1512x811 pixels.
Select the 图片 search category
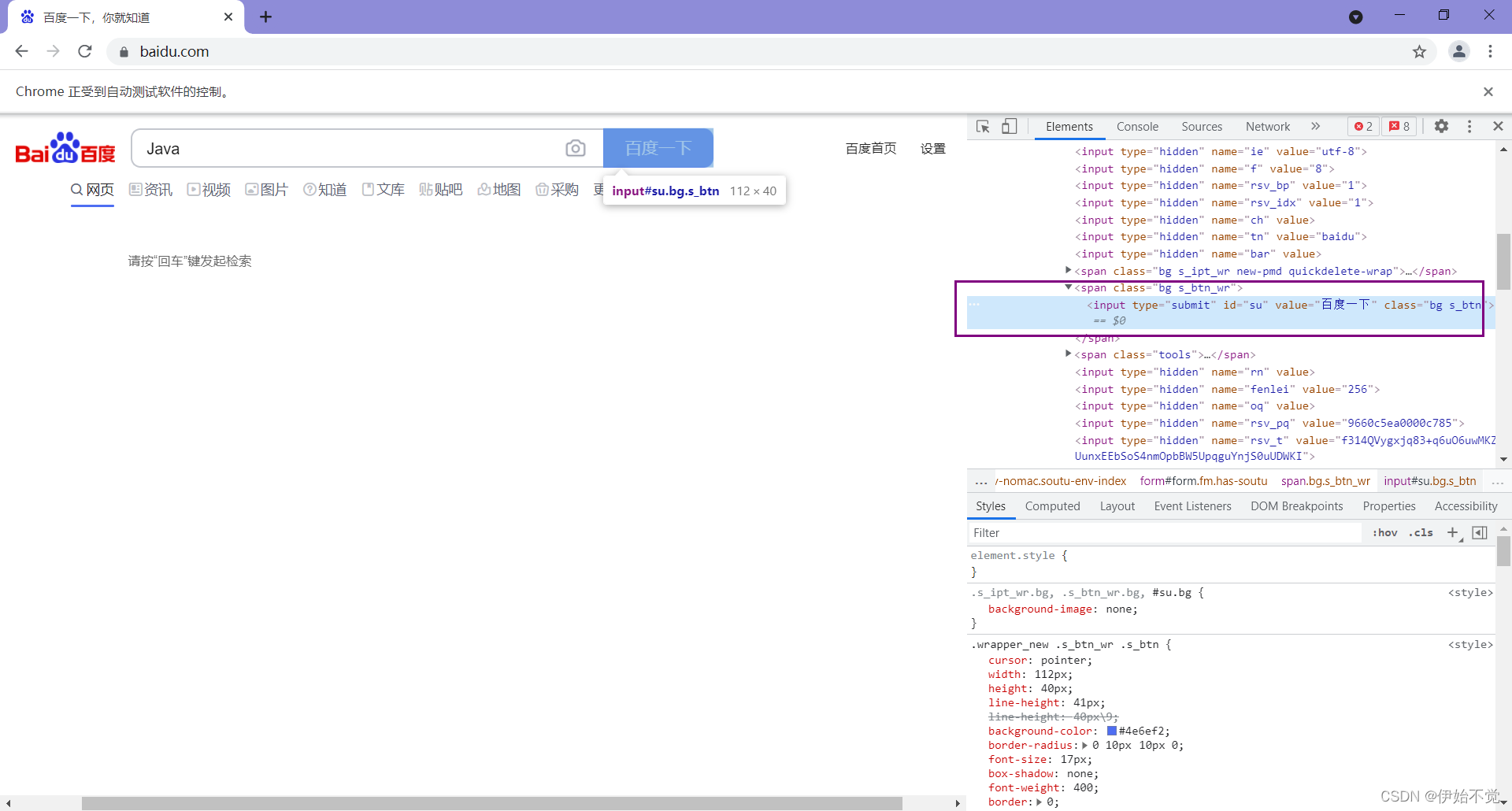267,190
